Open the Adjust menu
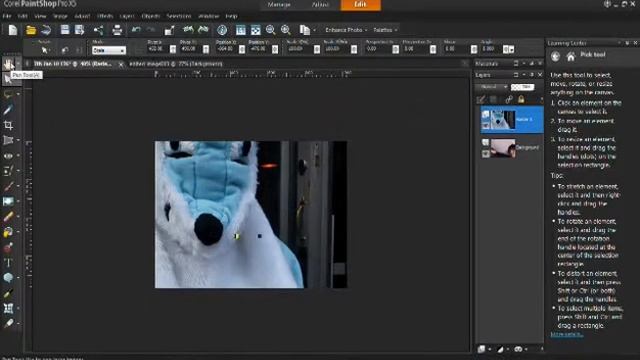This screenshot has width=640, height=360. 82,16
